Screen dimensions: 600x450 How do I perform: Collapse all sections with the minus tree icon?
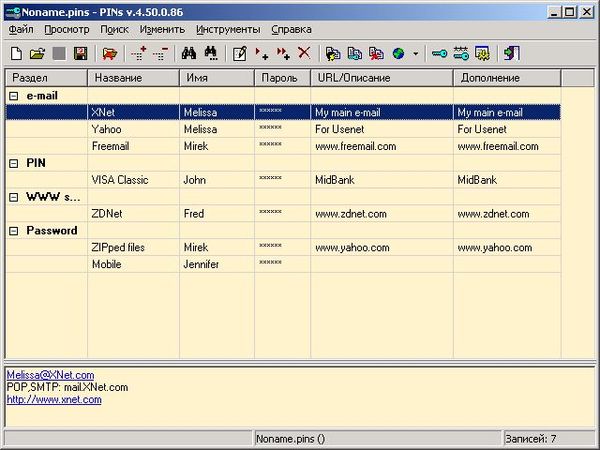[160, 54]
